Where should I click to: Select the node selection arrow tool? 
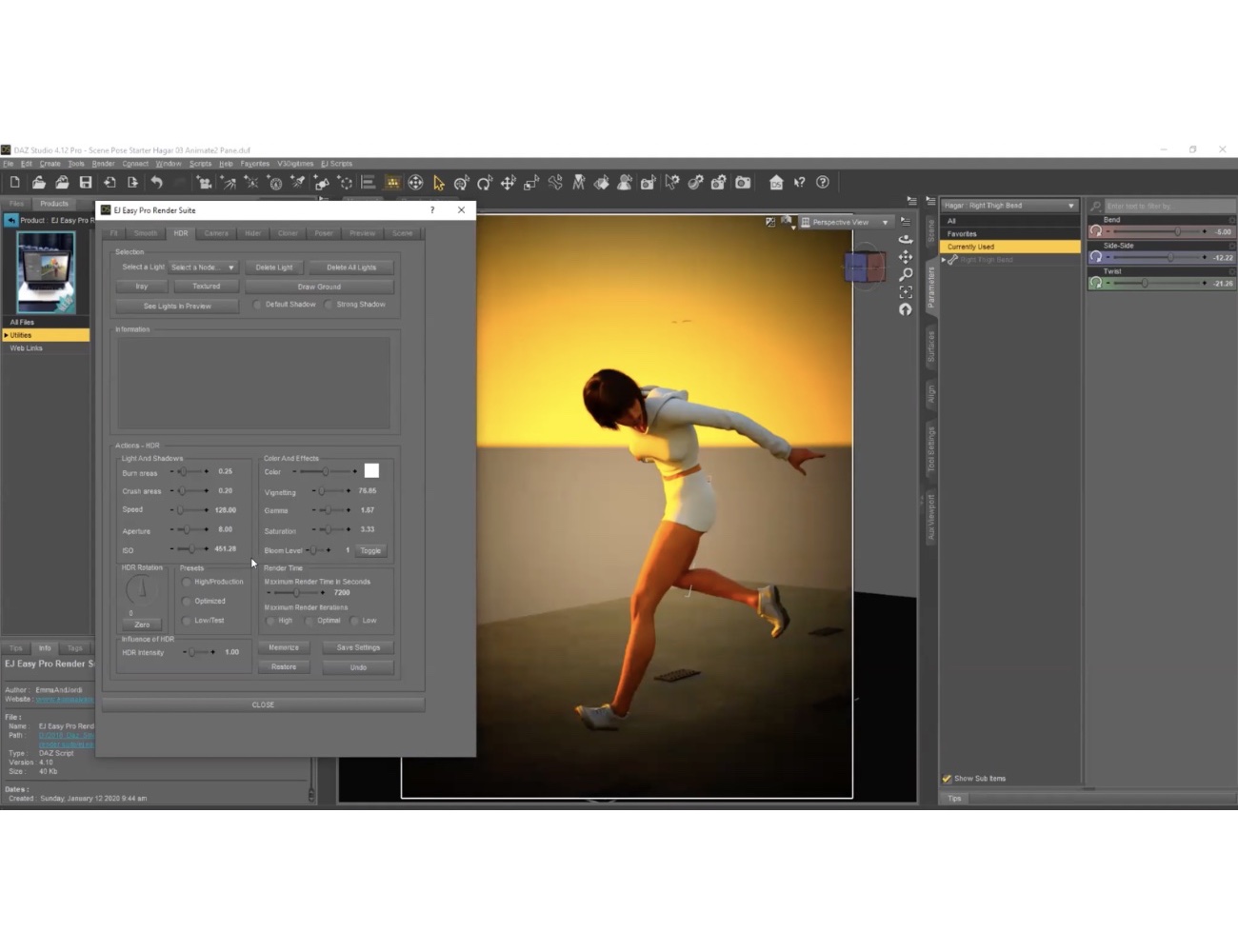pyautogui.click(x=438, y=182)
